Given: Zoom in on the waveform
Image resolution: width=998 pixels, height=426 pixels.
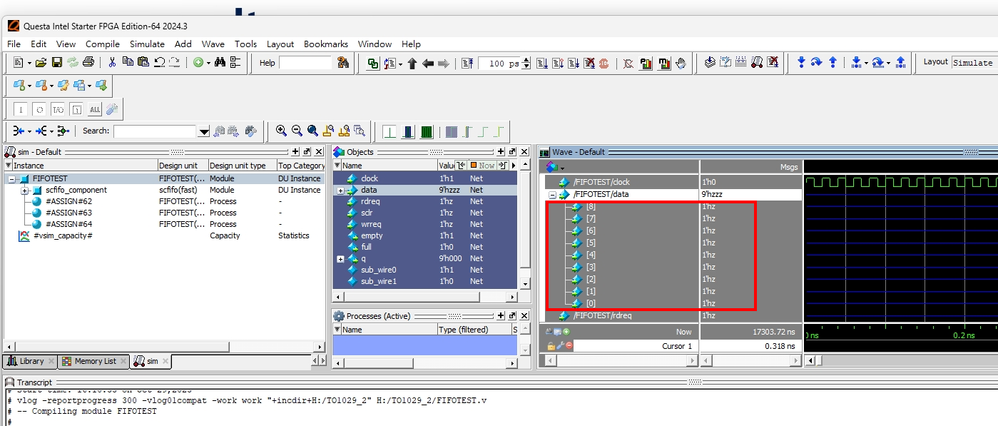Looking at the screenshot, I should (x=281, y=131).
